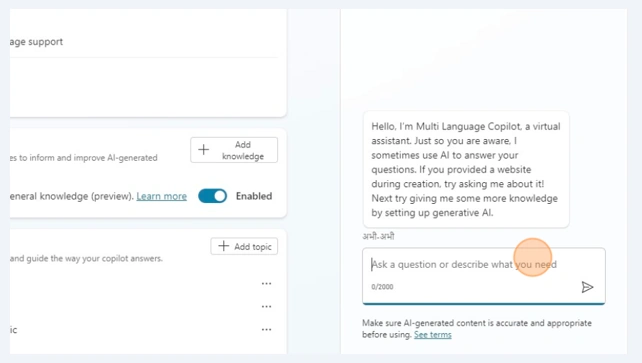This screenshot has width=642, height=363.
Task: Open the Learn more link
Action: tap(161, 196)
